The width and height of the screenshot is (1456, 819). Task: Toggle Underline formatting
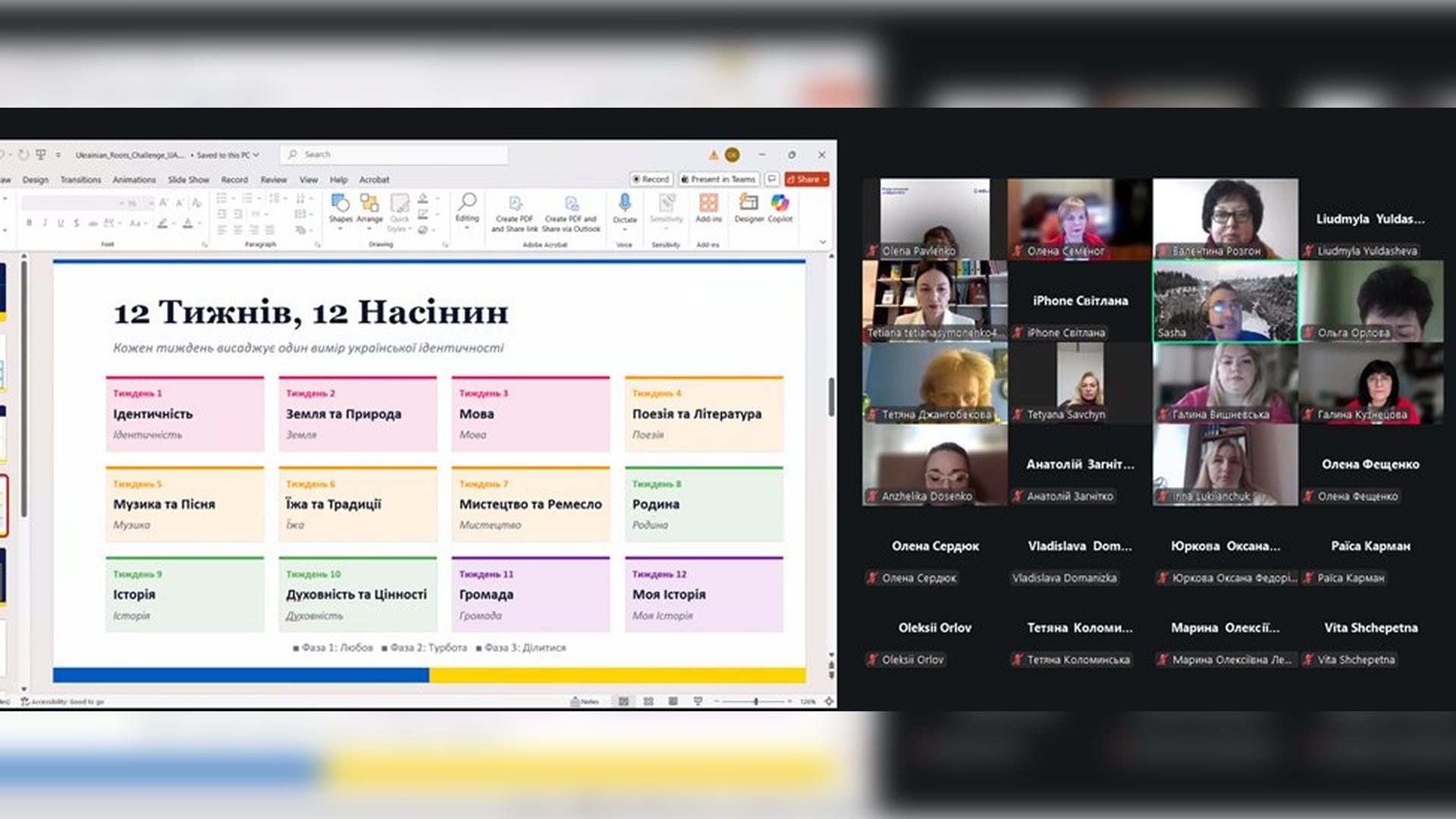click(x=61, y=223)
